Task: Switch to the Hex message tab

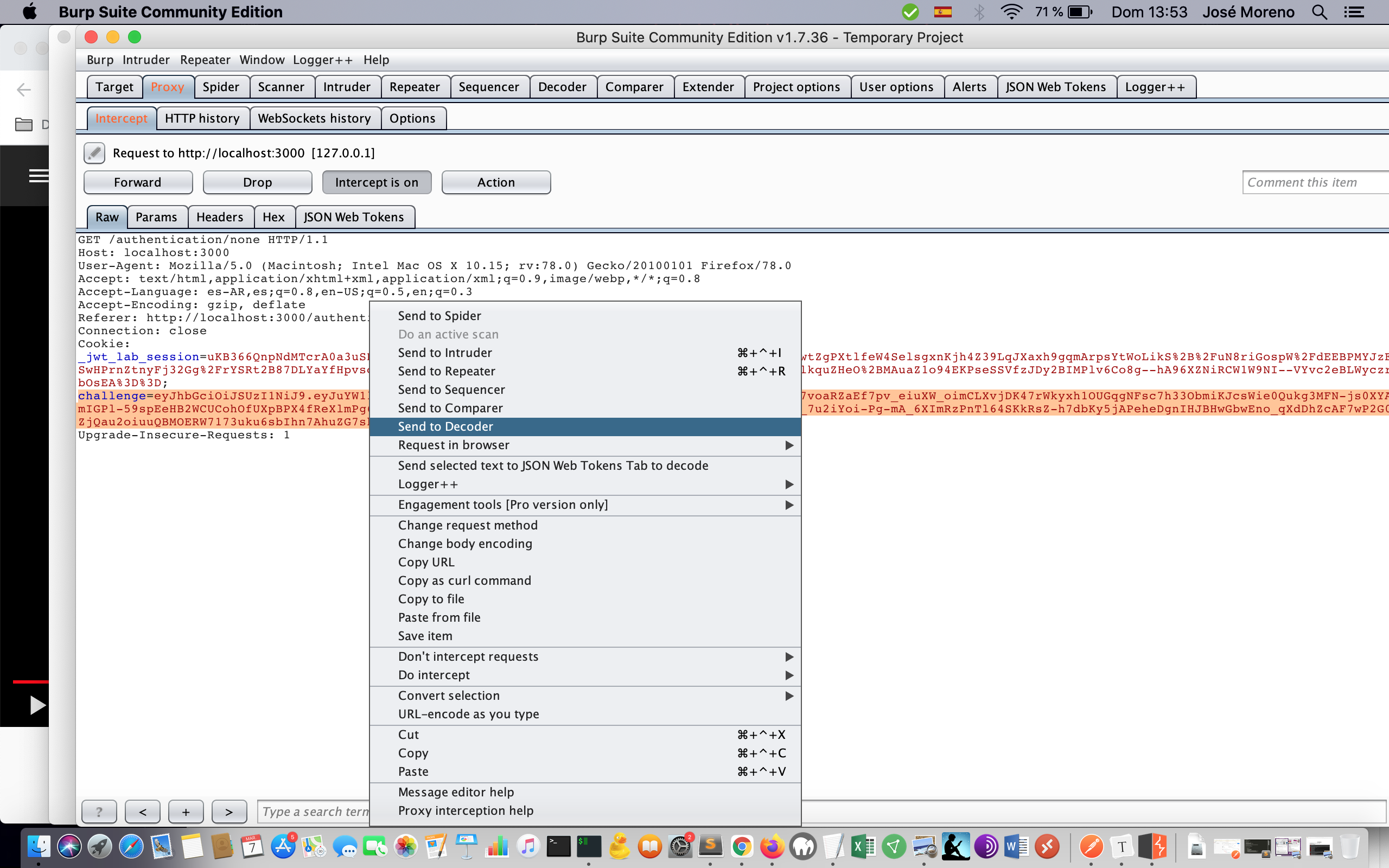Action: coord(273,217)
